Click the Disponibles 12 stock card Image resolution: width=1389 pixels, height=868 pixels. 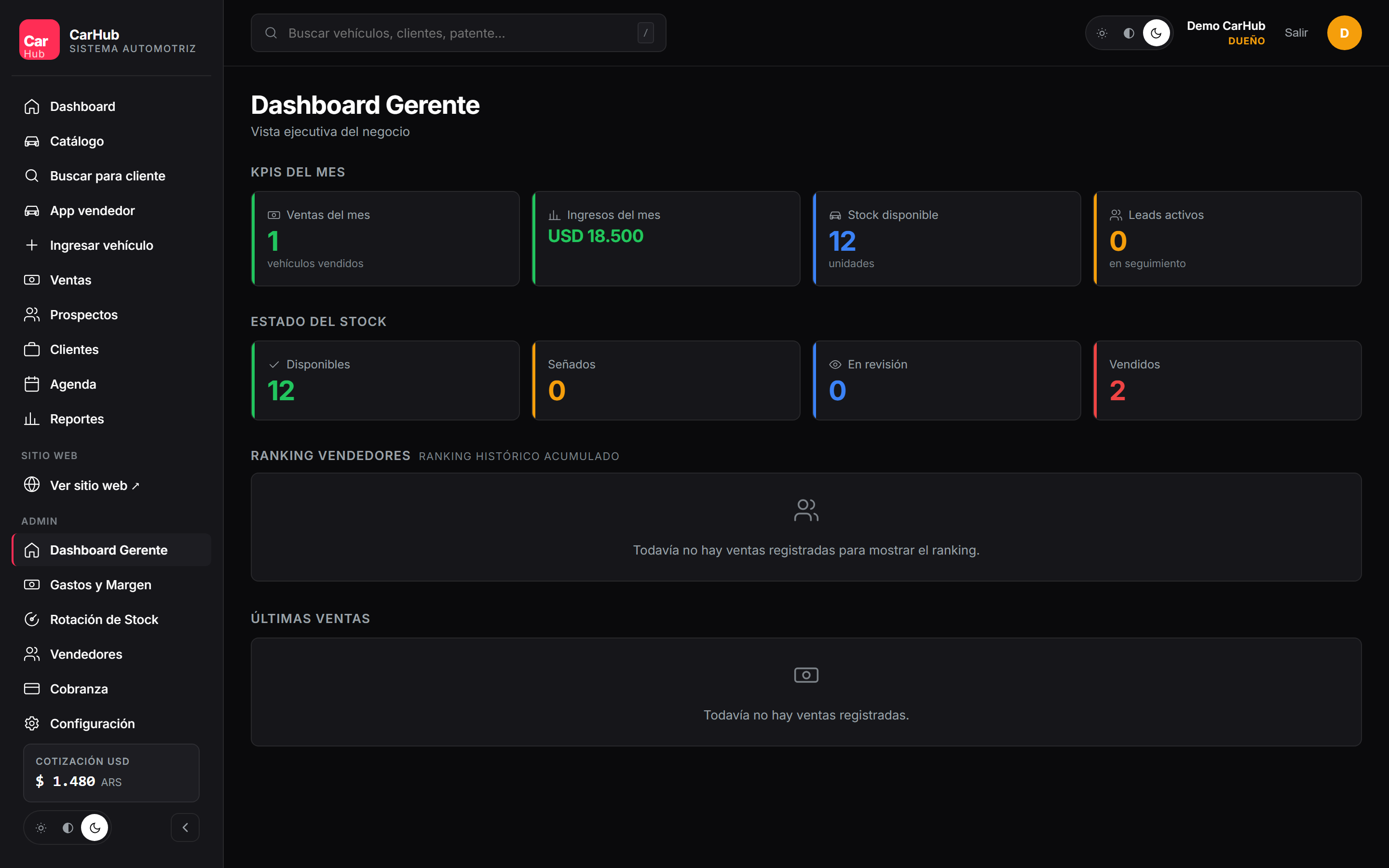[x=385, y=380]
